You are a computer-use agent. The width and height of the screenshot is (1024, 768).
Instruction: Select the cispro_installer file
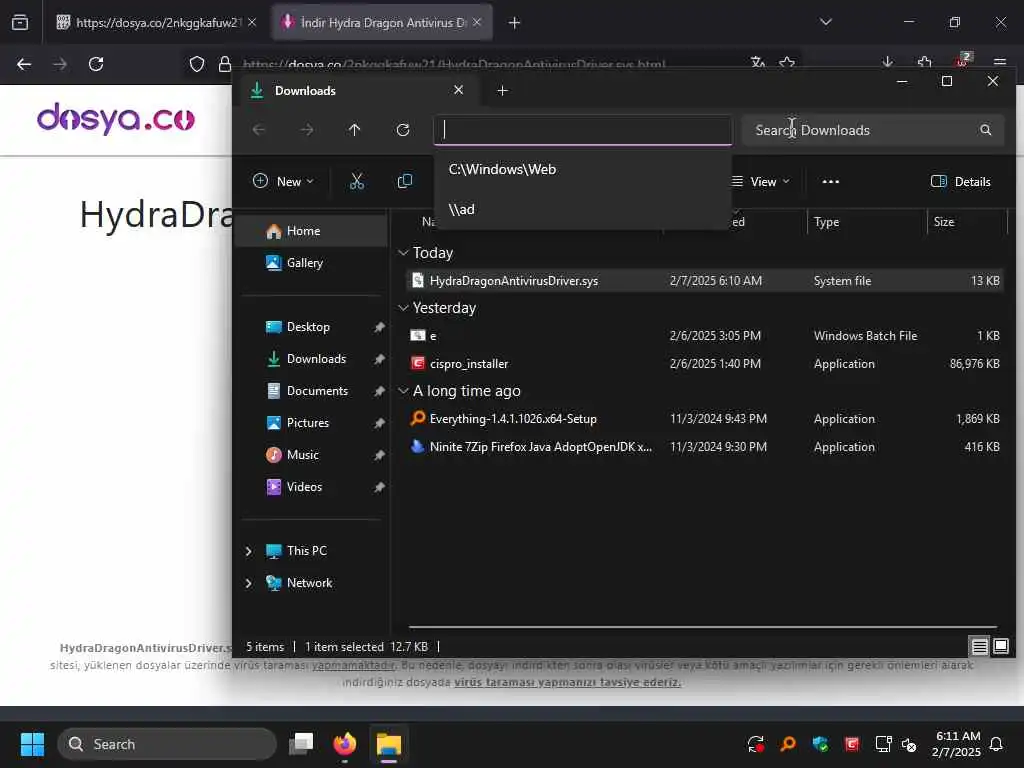click(x=704, y=364)
